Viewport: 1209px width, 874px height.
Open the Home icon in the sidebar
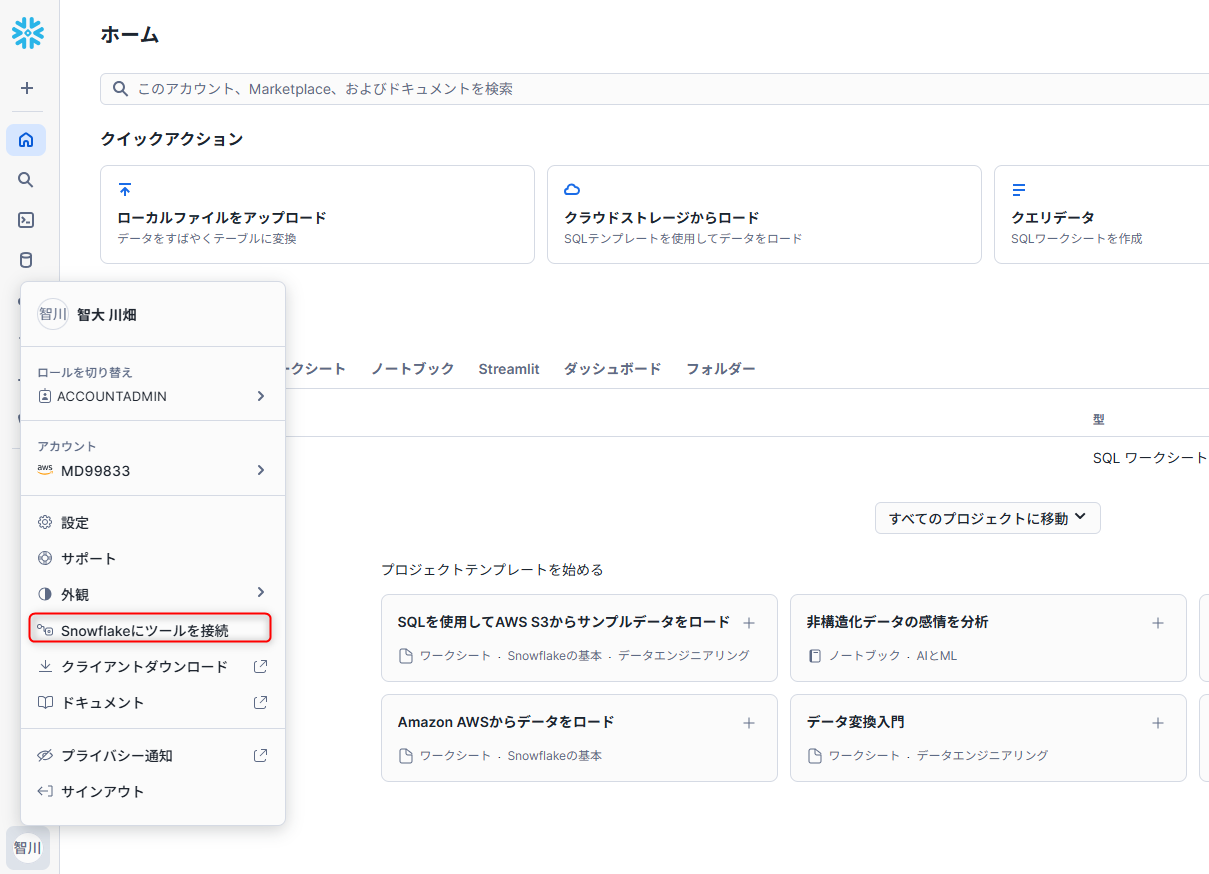coord(26,140)
